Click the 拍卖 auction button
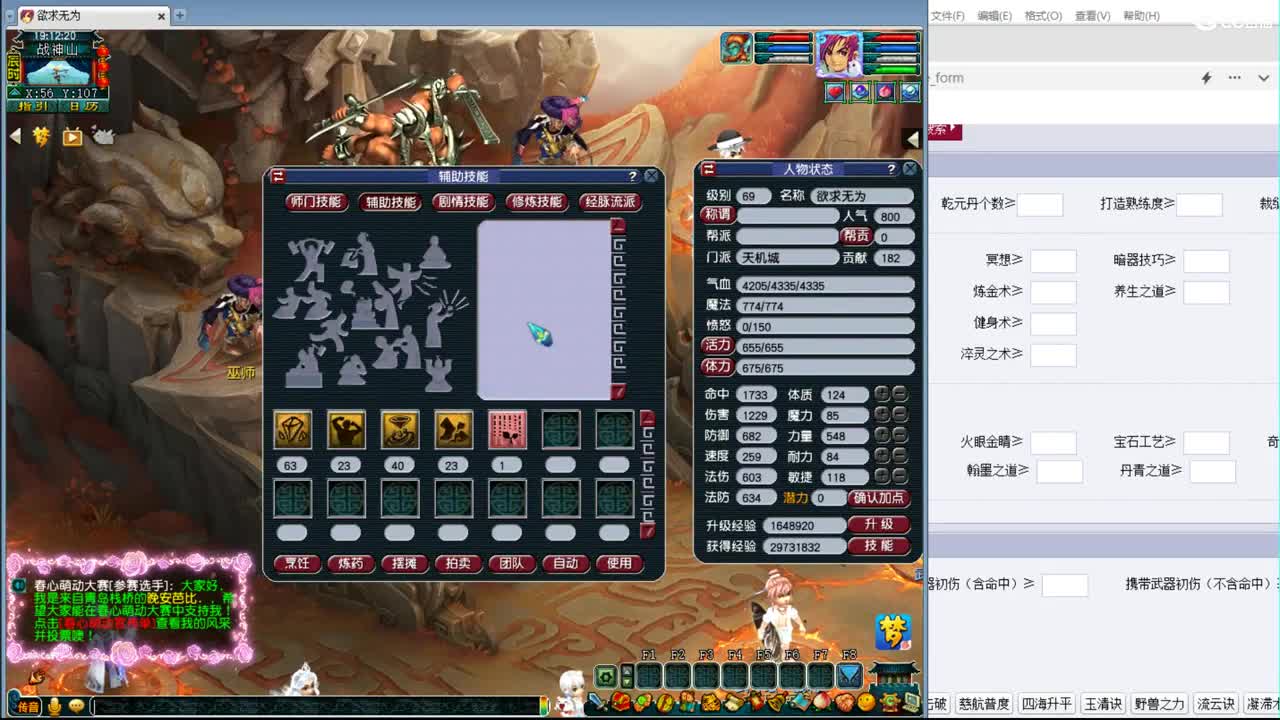Image resolution: width=1280 pixels, height=720 pixels. click(458, 563)
